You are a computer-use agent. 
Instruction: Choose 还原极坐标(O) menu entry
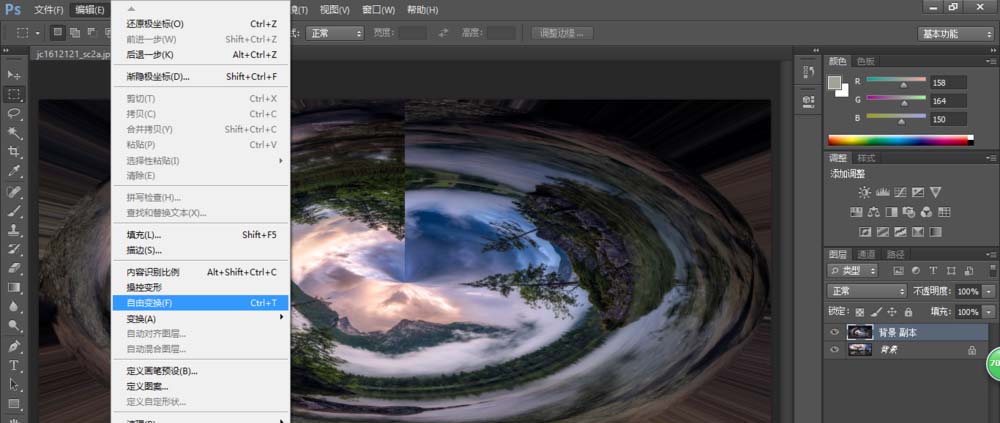[200, 24]
